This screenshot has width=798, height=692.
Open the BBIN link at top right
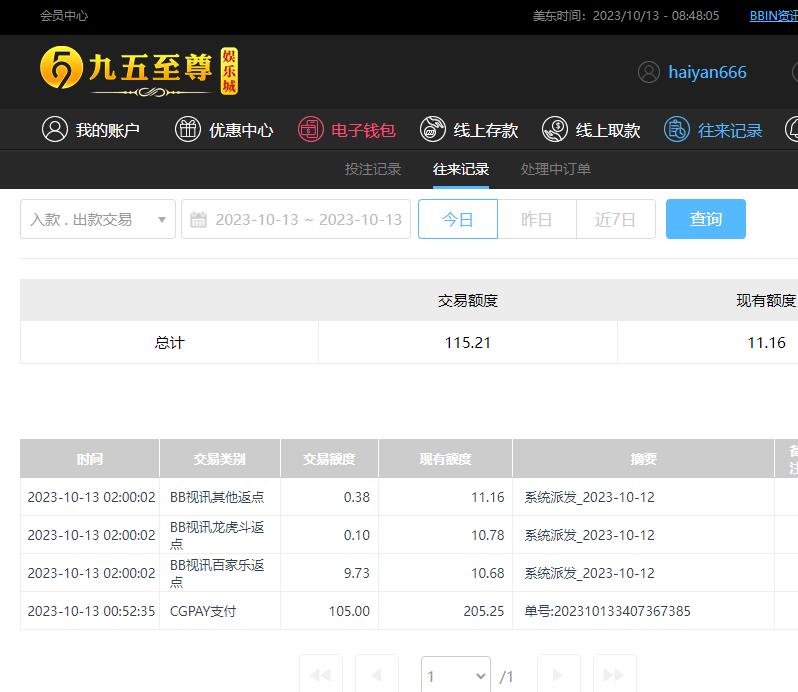pyautogui.click(x=773, y=16)
